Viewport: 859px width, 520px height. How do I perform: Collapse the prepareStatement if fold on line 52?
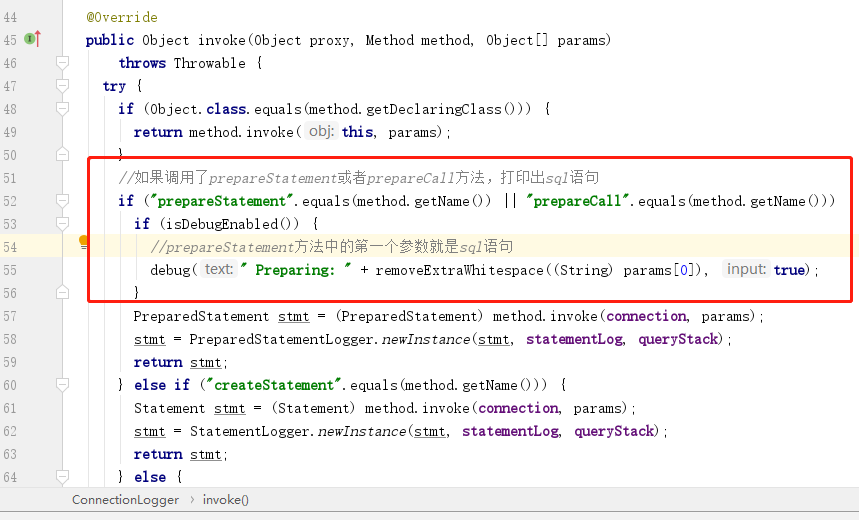pyautogui.click(x=62, y=201)
